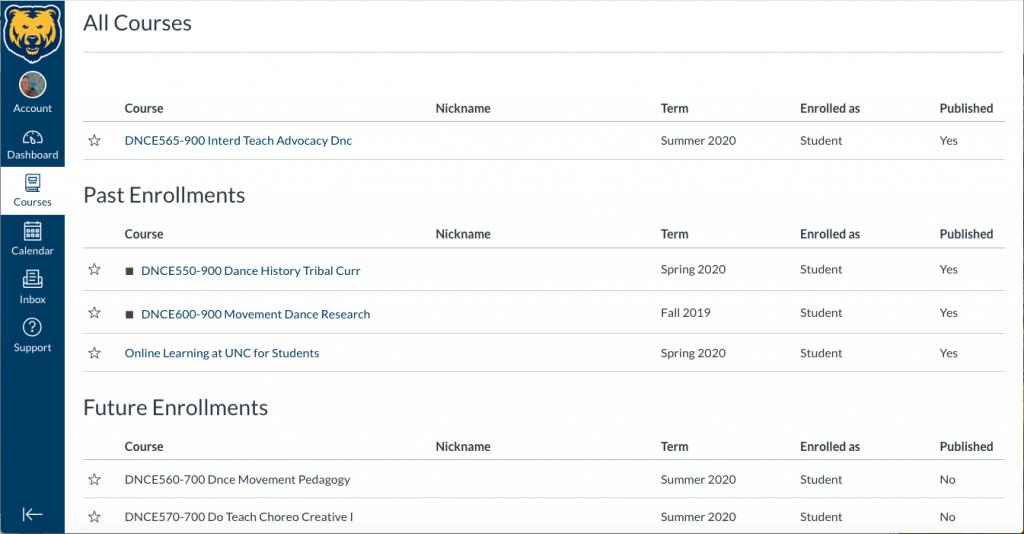Click DNCE570-700 Do Teach Choreo Creative I
Image resolution: width=1024 pixels, height=534 pixels.
click(239, 517)
